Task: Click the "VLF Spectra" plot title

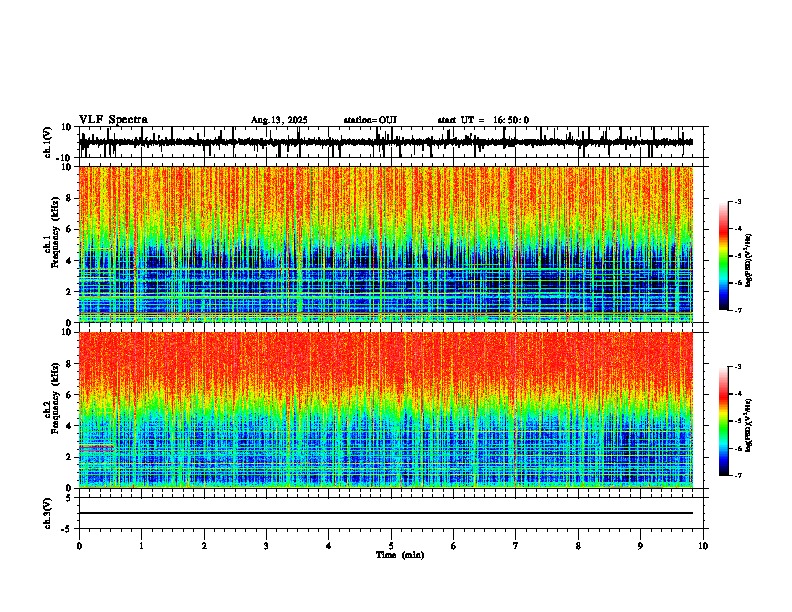Action: coord(113,120)
